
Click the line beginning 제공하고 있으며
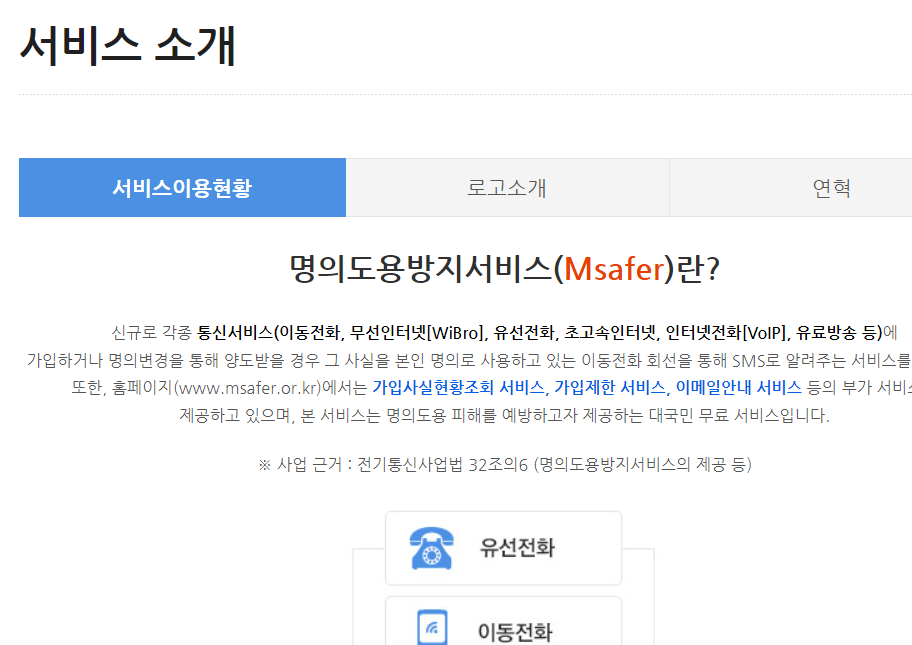(x=504, y=415)
